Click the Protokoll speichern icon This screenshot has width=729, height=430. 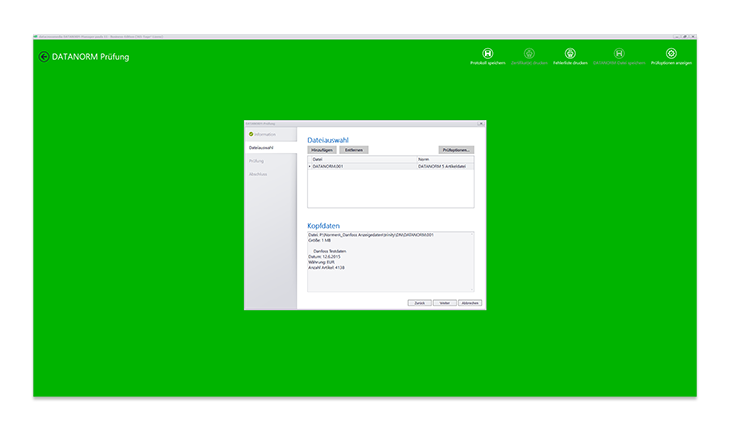click(487, 53)
